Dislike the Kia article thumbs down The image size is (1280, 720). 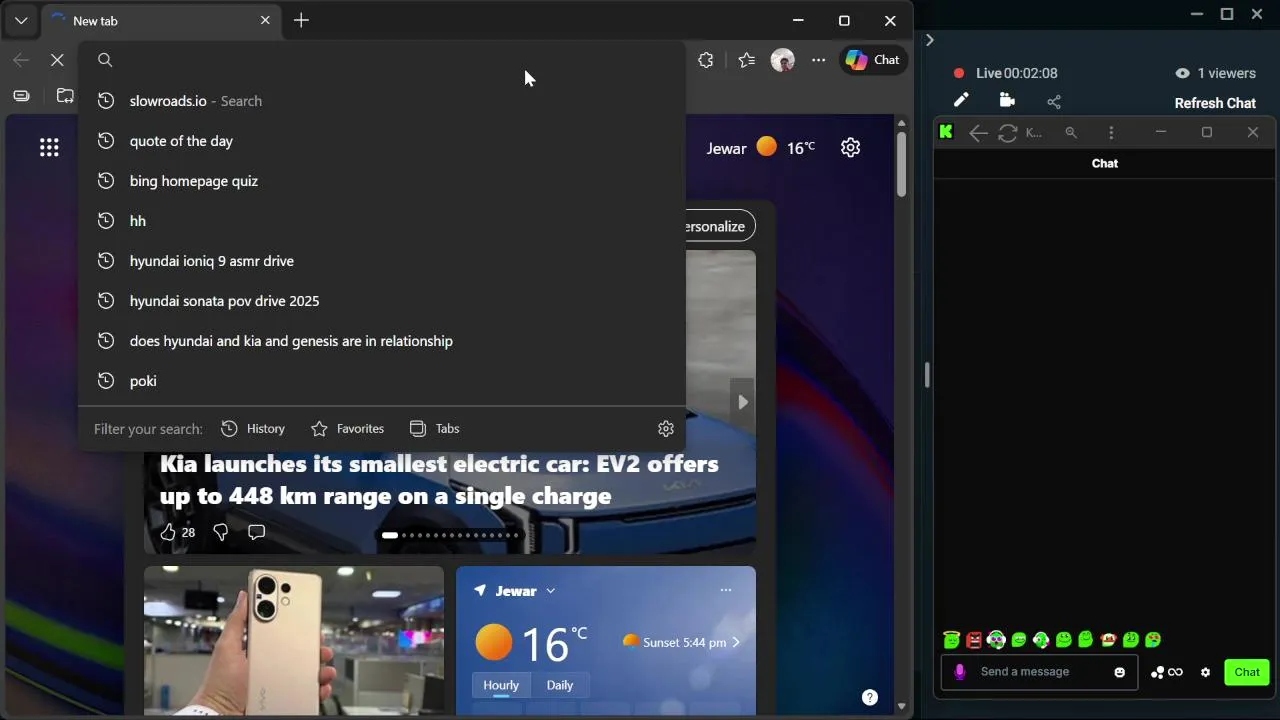point(221,532)
